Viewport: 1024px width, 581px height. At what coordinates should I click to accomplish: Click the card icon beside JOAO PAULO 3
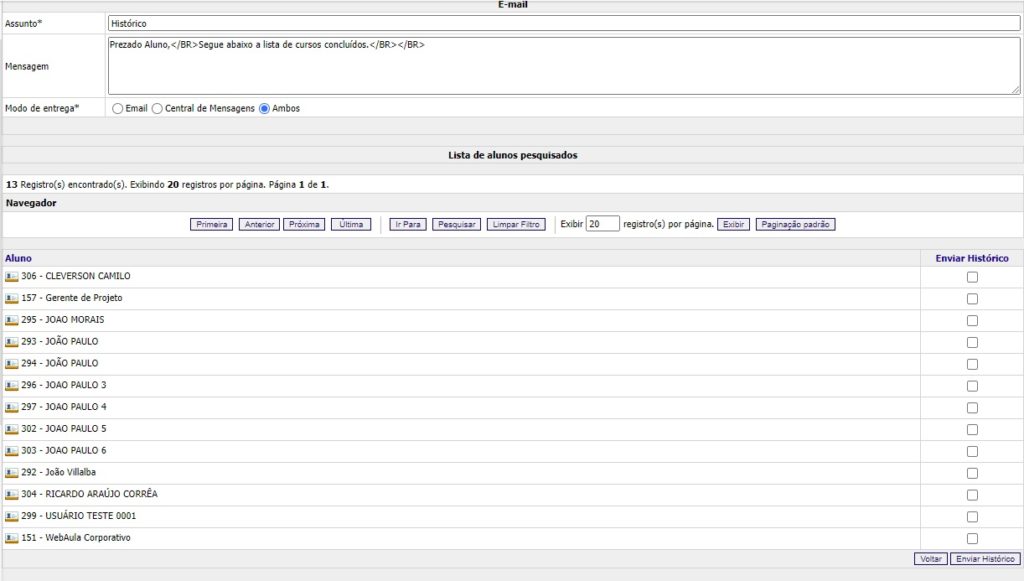pyautogui.click(x=12, y=386)
